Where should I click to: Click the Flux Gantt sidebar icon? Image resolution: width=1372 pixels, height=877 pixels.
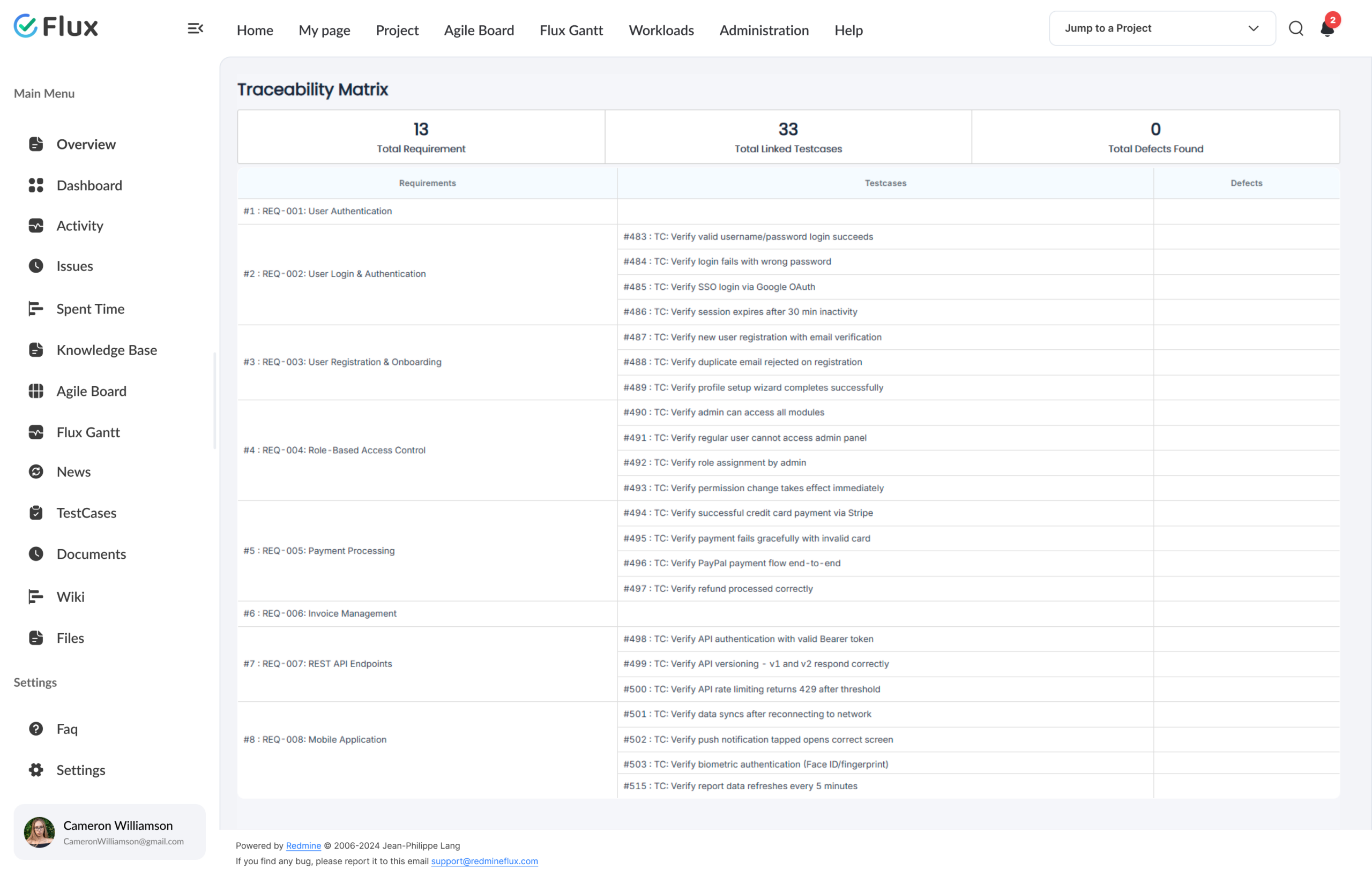coord(36,432)
